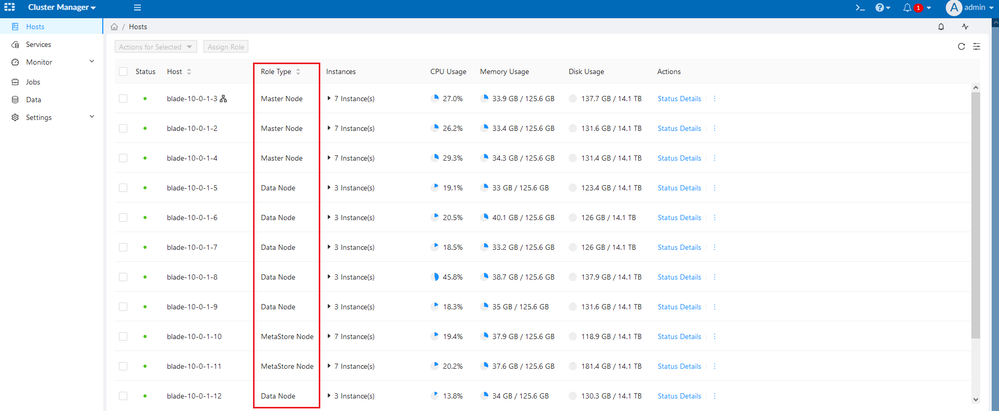
Task: Open Status Details for blade-10-0-1-12
Action: click(679, 396)
